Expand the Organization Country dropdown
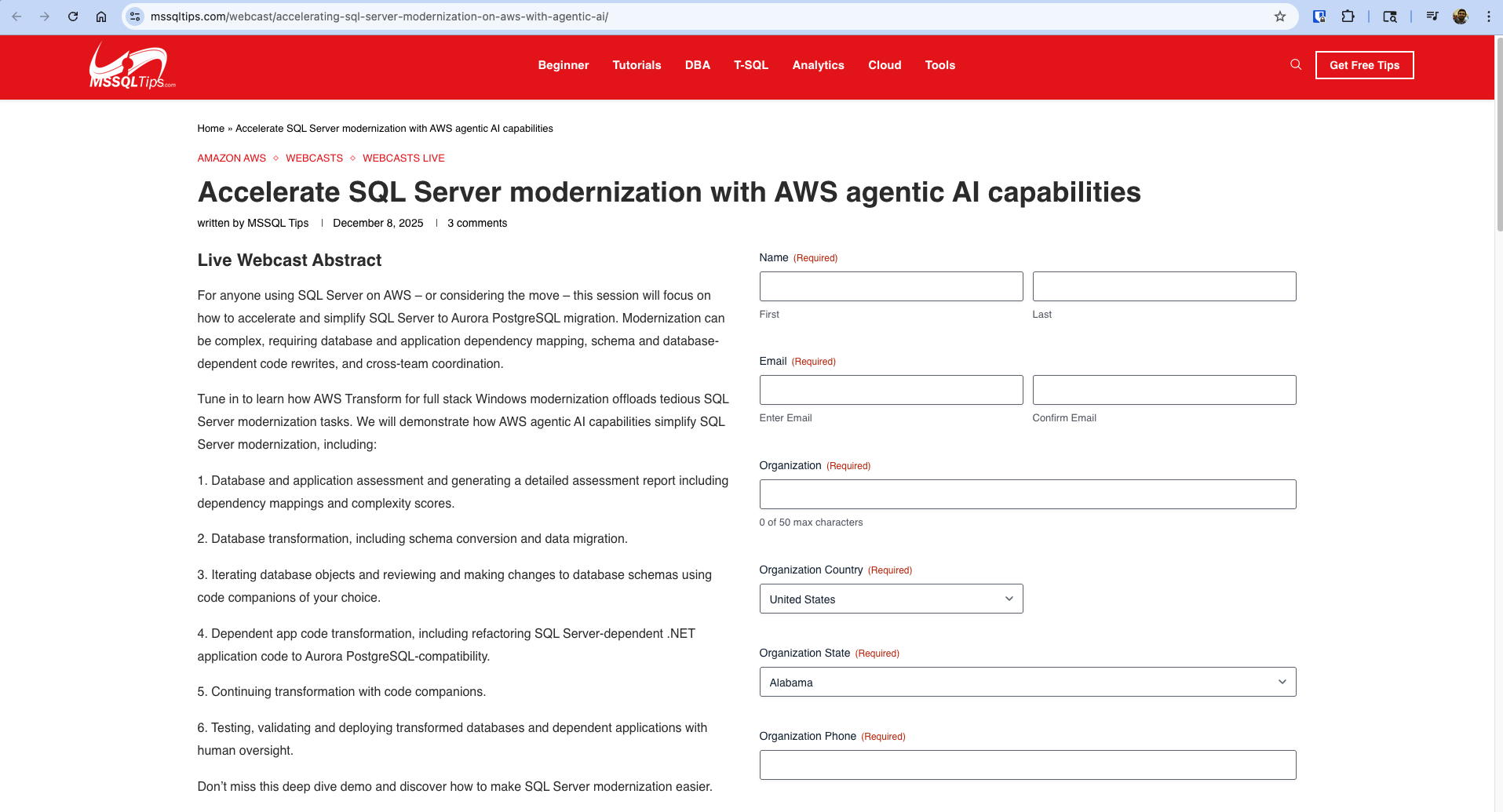The width and height of the screenshot is (1503, 812). (x=891, y=599)
